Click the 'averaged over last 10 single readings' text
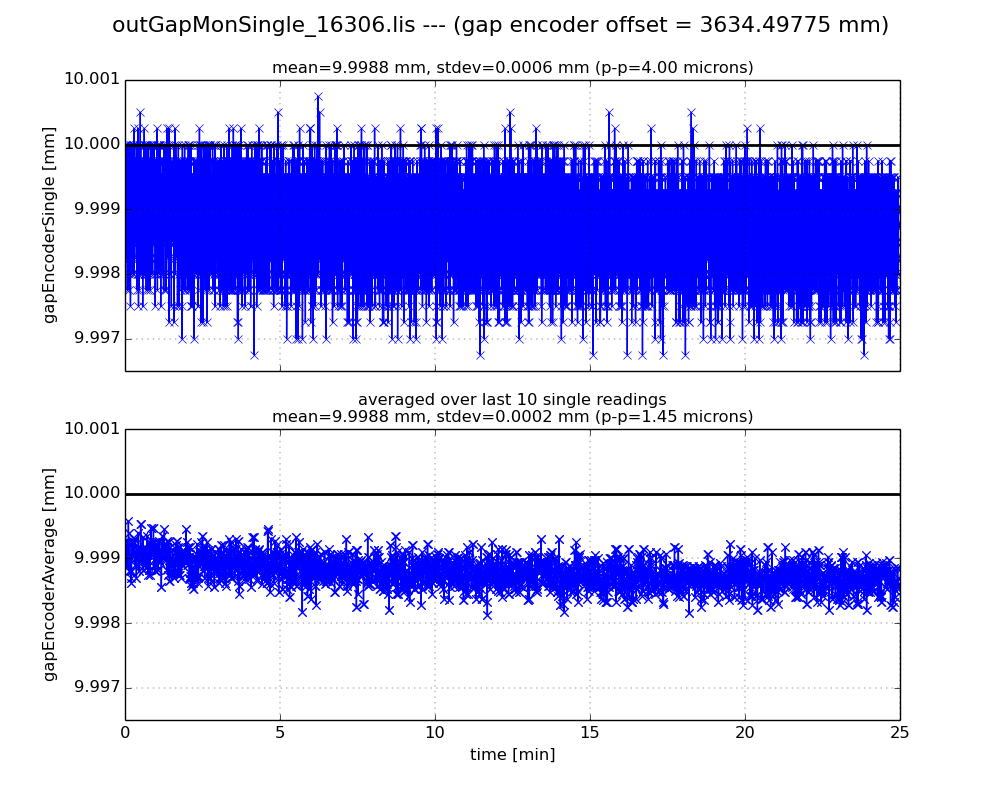This screenshot has width=1000, height=800. pos(512,400)
